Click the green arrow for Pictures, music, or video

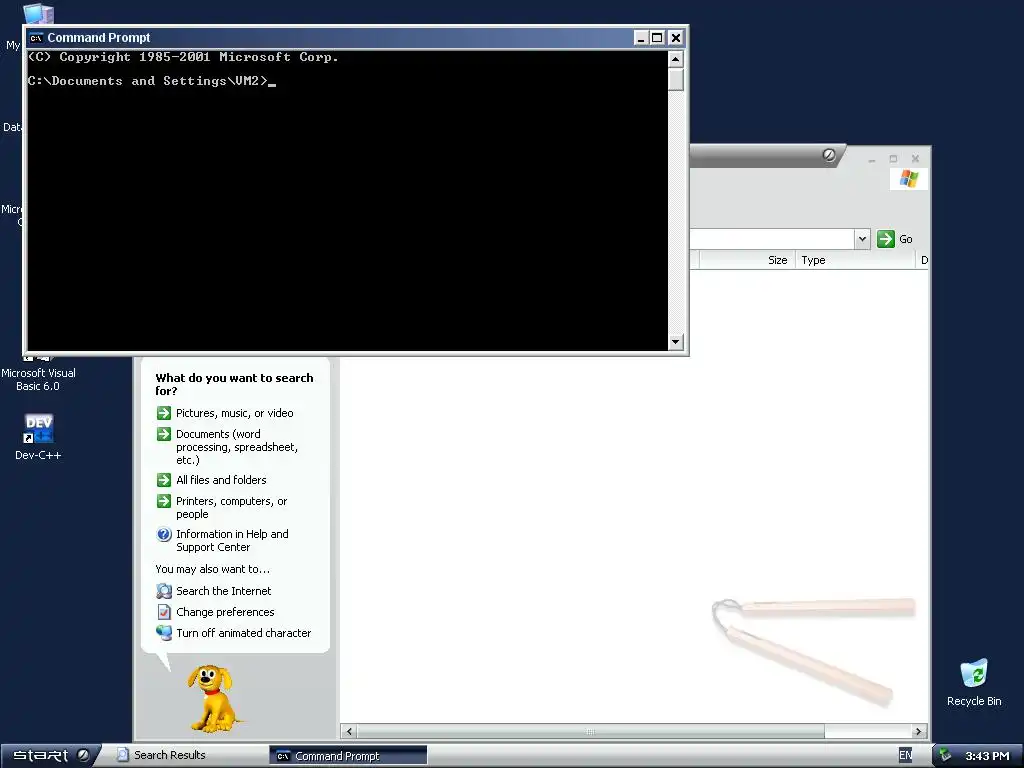tap(164, 413)
